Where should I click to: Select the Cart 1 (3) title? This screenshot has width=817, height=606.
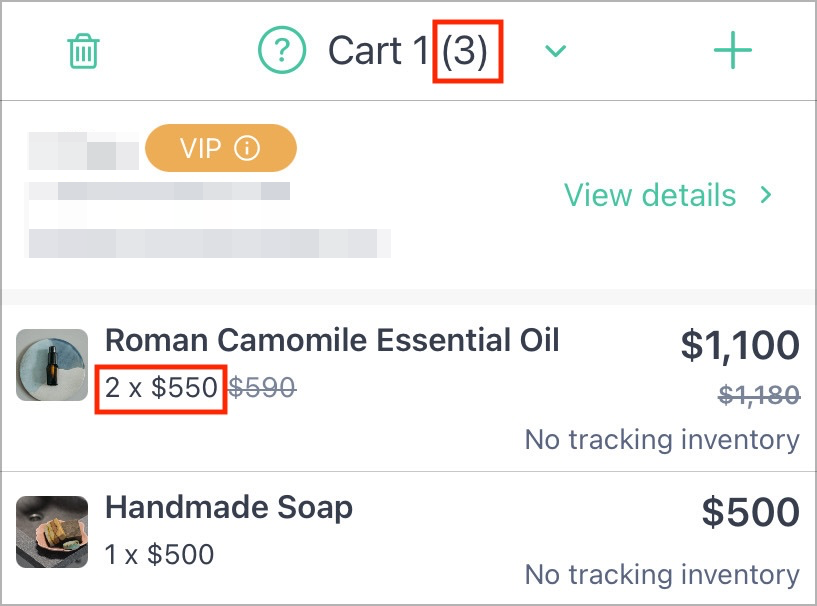point(408,51)
